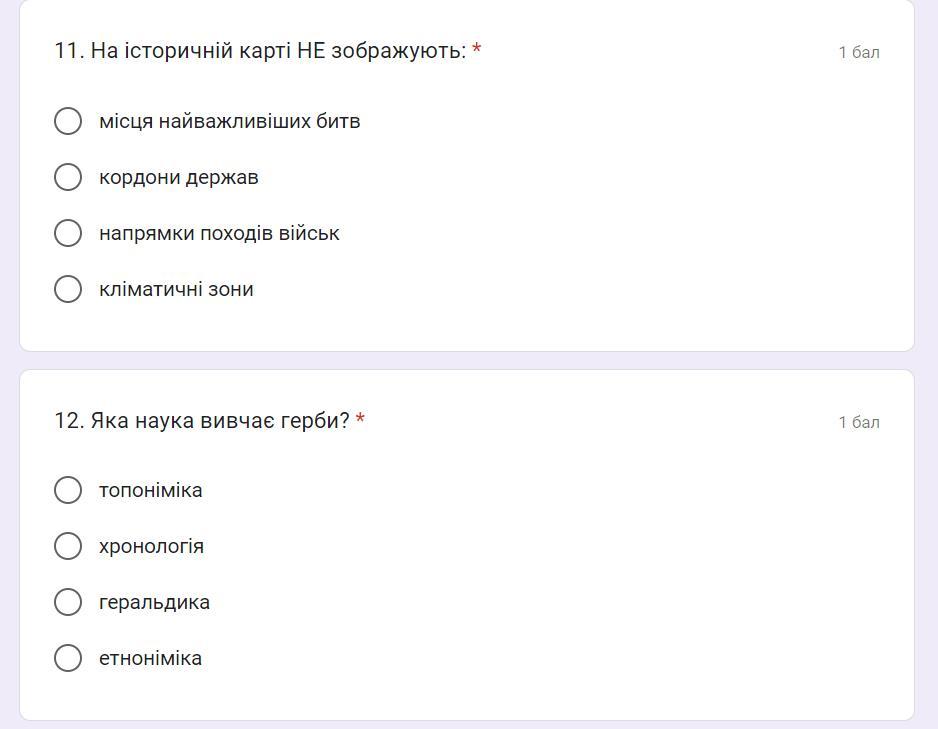Mark the "кліматичні зони" radio circle
Screen dimensions: 938x729
tap(68, 289)
